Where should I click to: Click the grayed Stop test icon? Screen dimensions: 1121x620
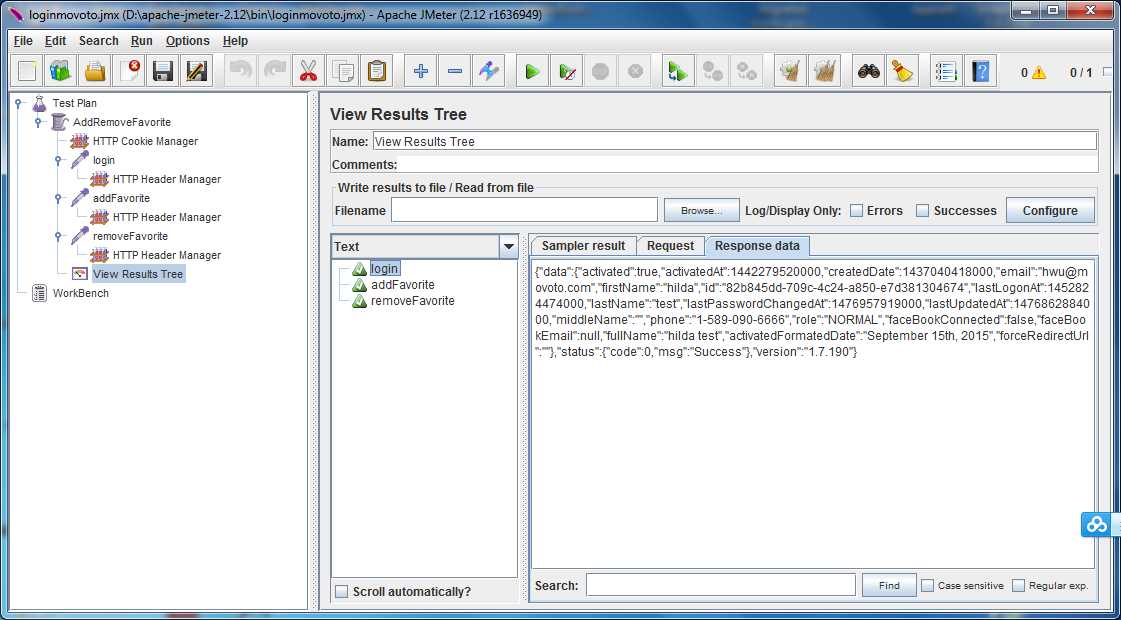pos(601,72)
